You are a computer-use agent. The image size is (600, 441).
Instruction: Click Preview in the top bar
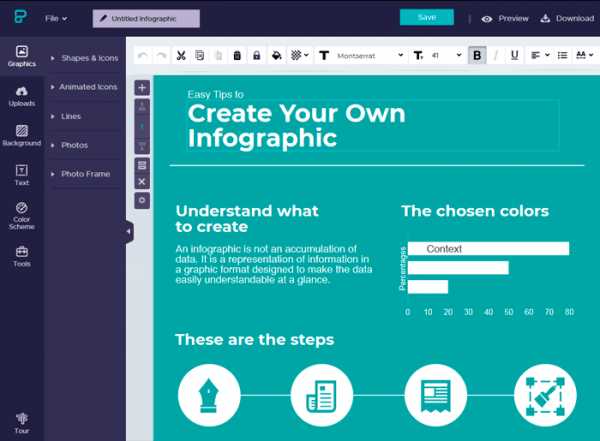[x=505, y=19]
